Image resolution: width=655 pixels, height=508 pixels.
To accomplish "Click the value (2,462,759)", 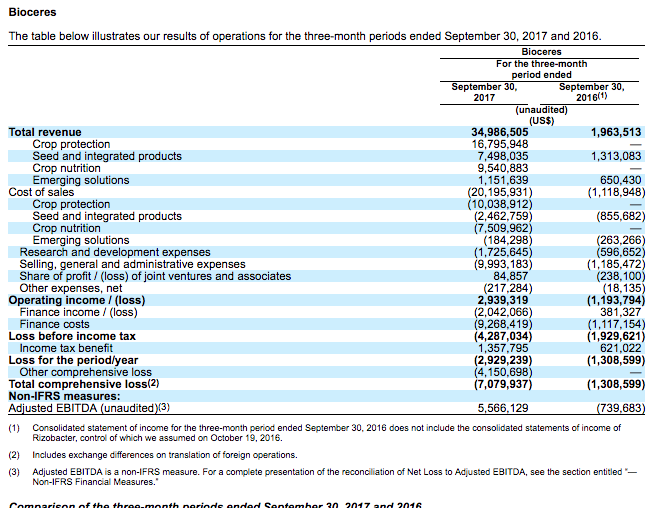I will (x=503, y=216).
